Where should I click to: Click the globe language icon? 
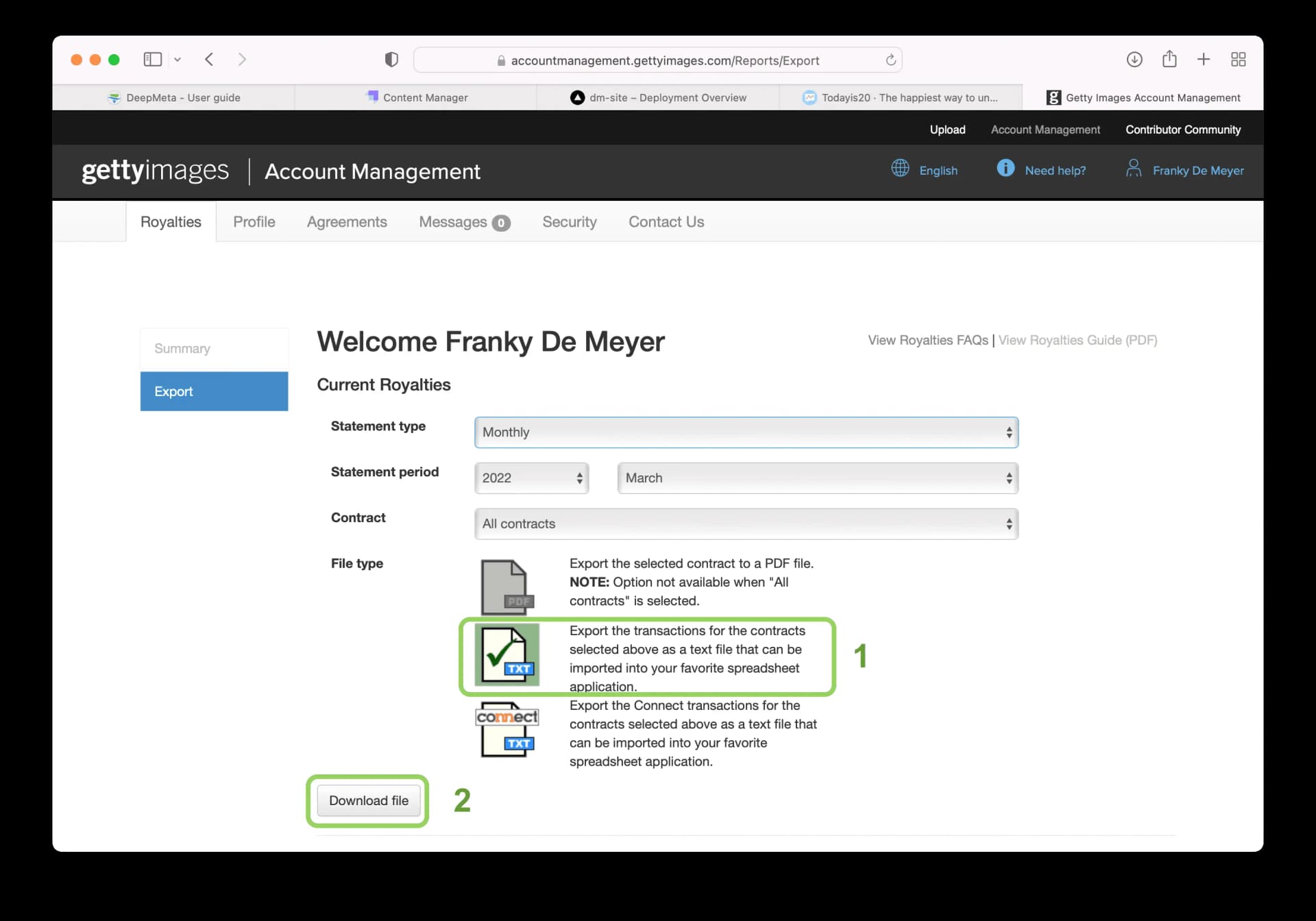[x=900, y=168]
